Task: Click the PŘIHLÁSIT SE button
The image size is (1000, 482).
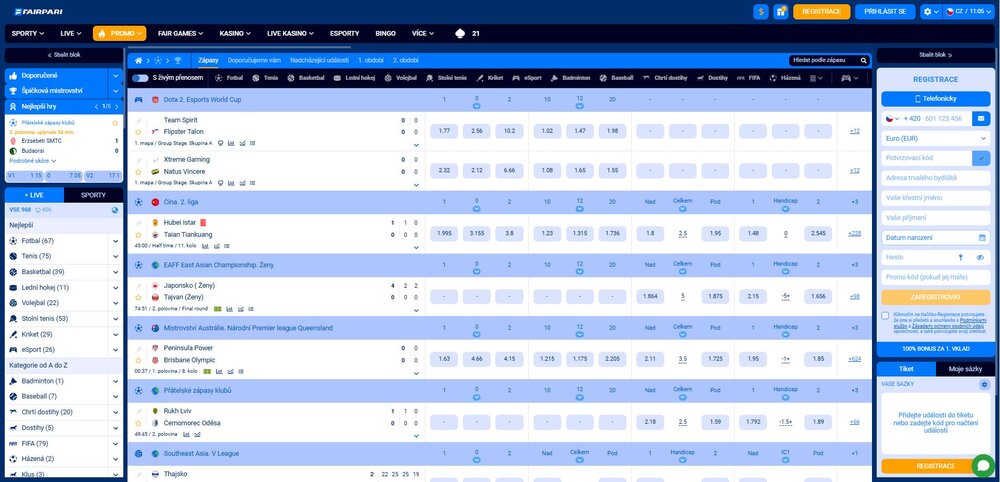Action: click(x=887, y=12)
